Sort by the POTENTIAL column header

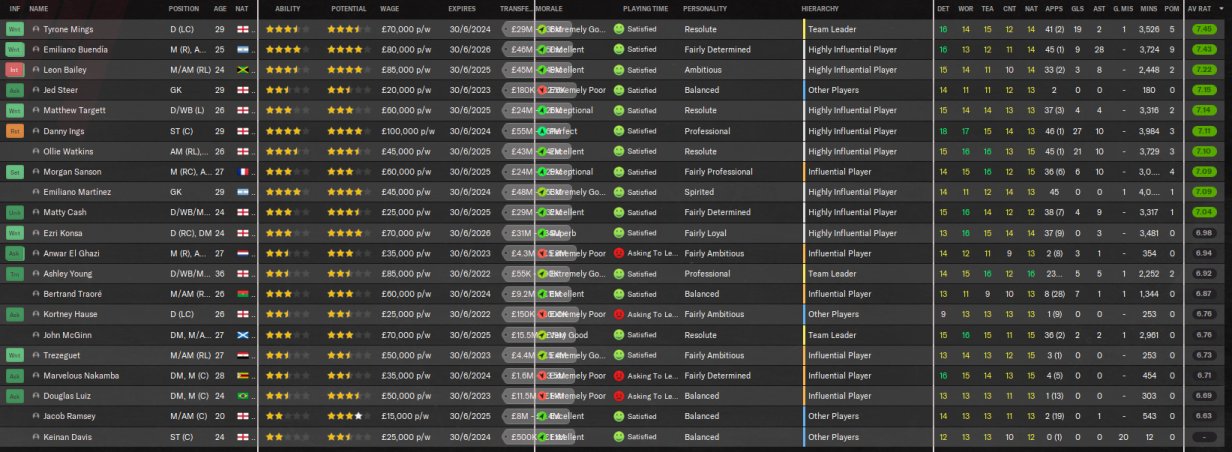pyautogui.click(x=348, y=8)
